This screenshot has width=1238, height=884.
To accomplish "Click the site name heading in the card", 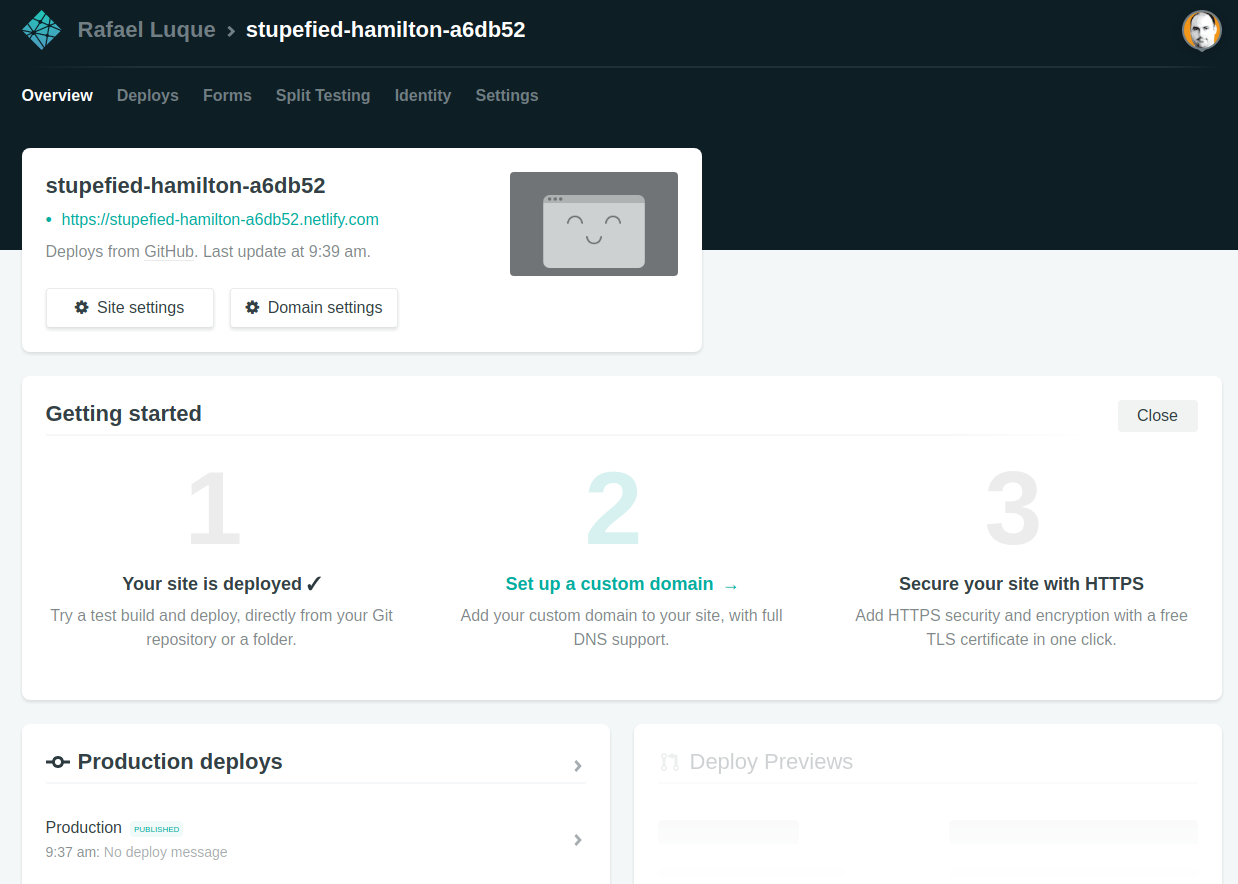I will (x=186, y=186).
